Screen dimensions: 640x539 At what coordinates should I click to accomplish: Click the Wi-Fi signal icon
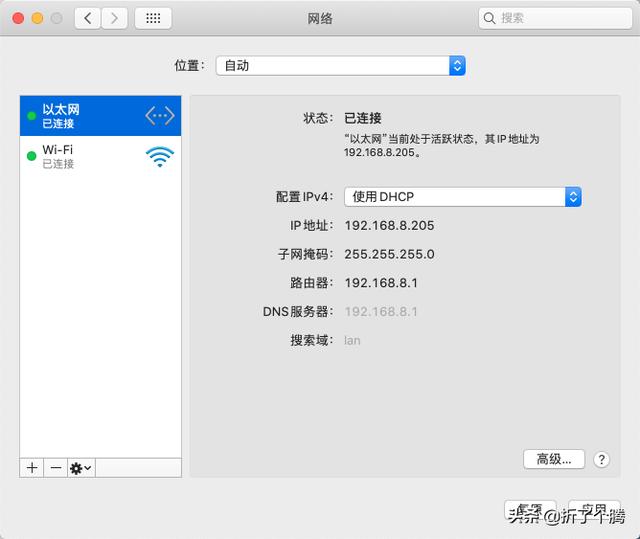[160, 157]
